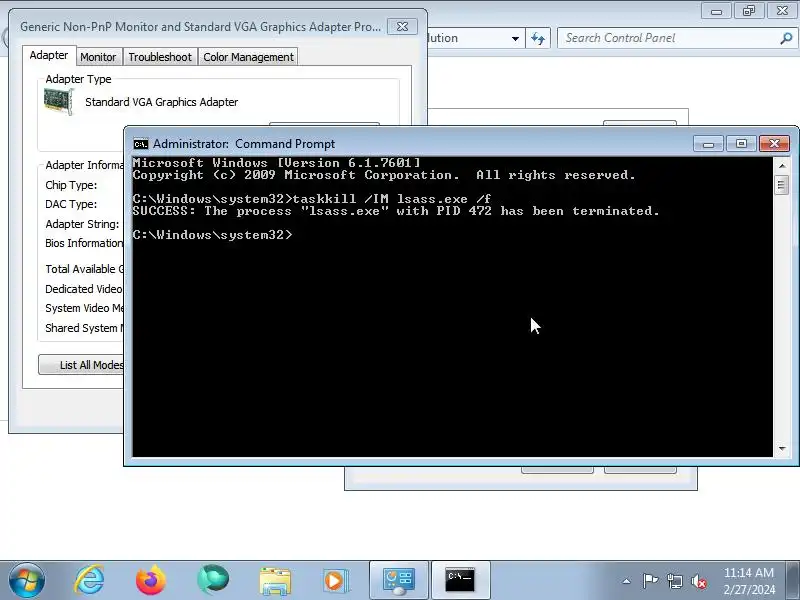
Task: Open Command Prompt title bar system icon
Action: pos(140,144)
